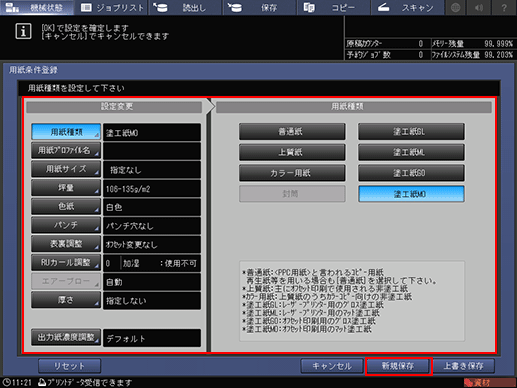Click the speaker sound icon

480,7
